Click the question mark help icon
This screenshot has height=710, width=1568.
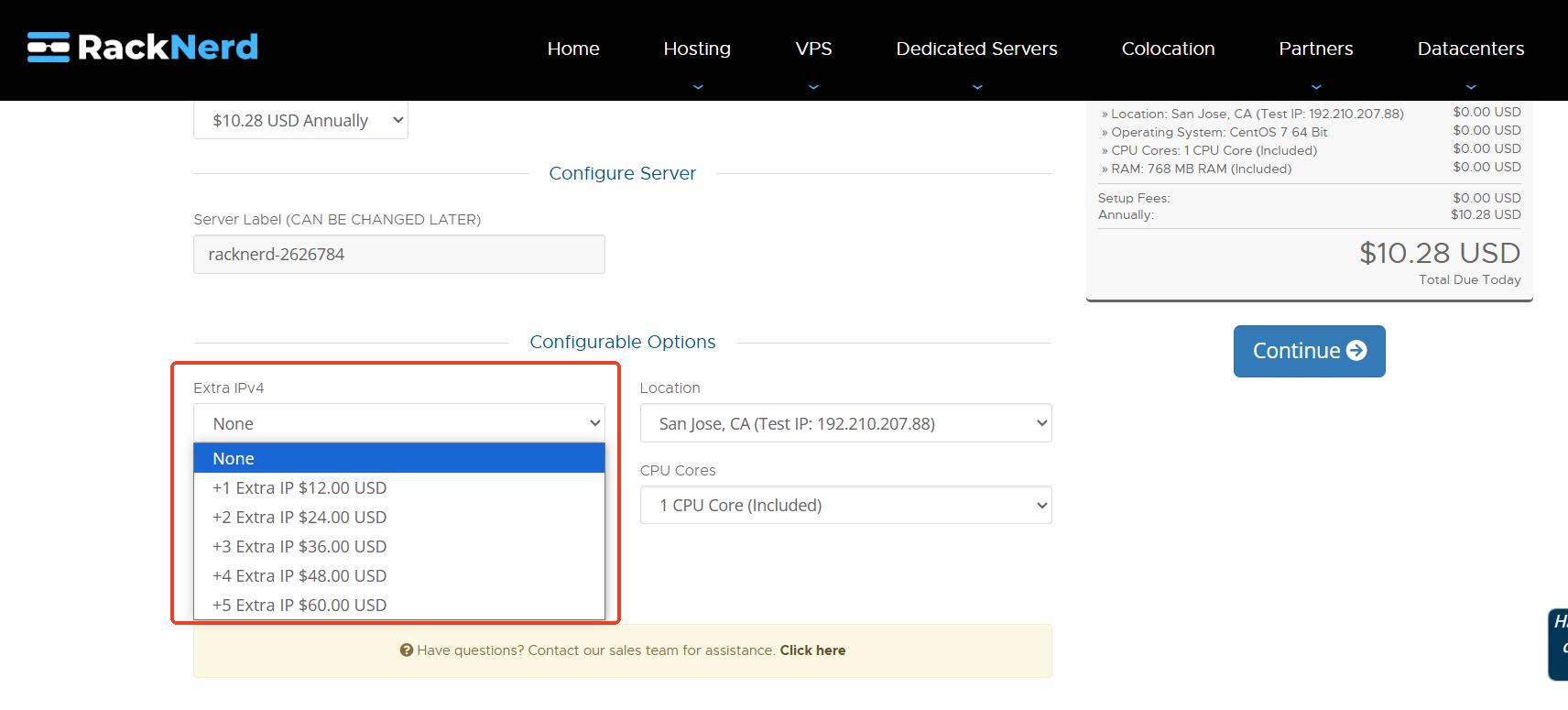tap(406, 650)
